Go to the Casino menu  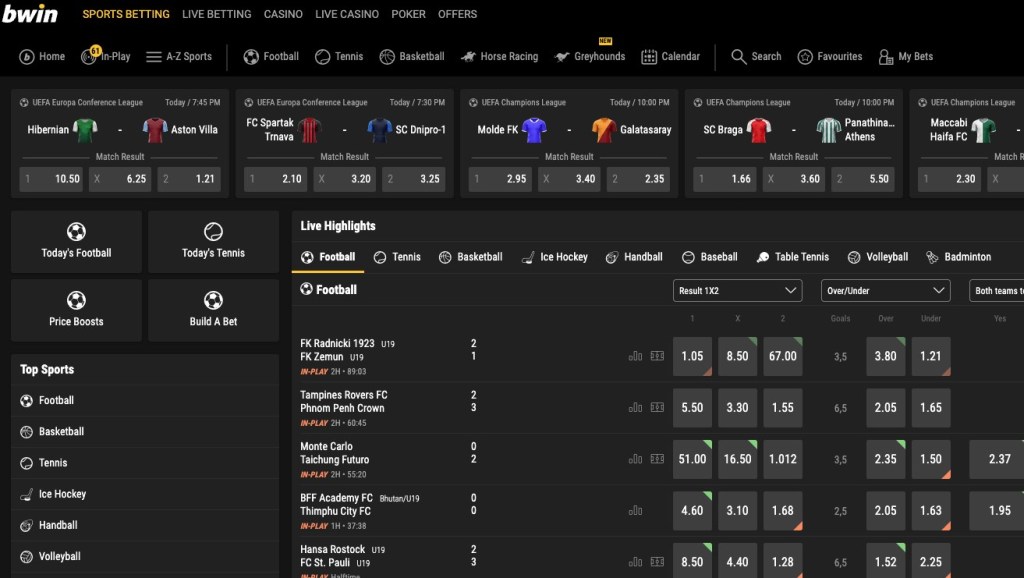pos(283,14)
